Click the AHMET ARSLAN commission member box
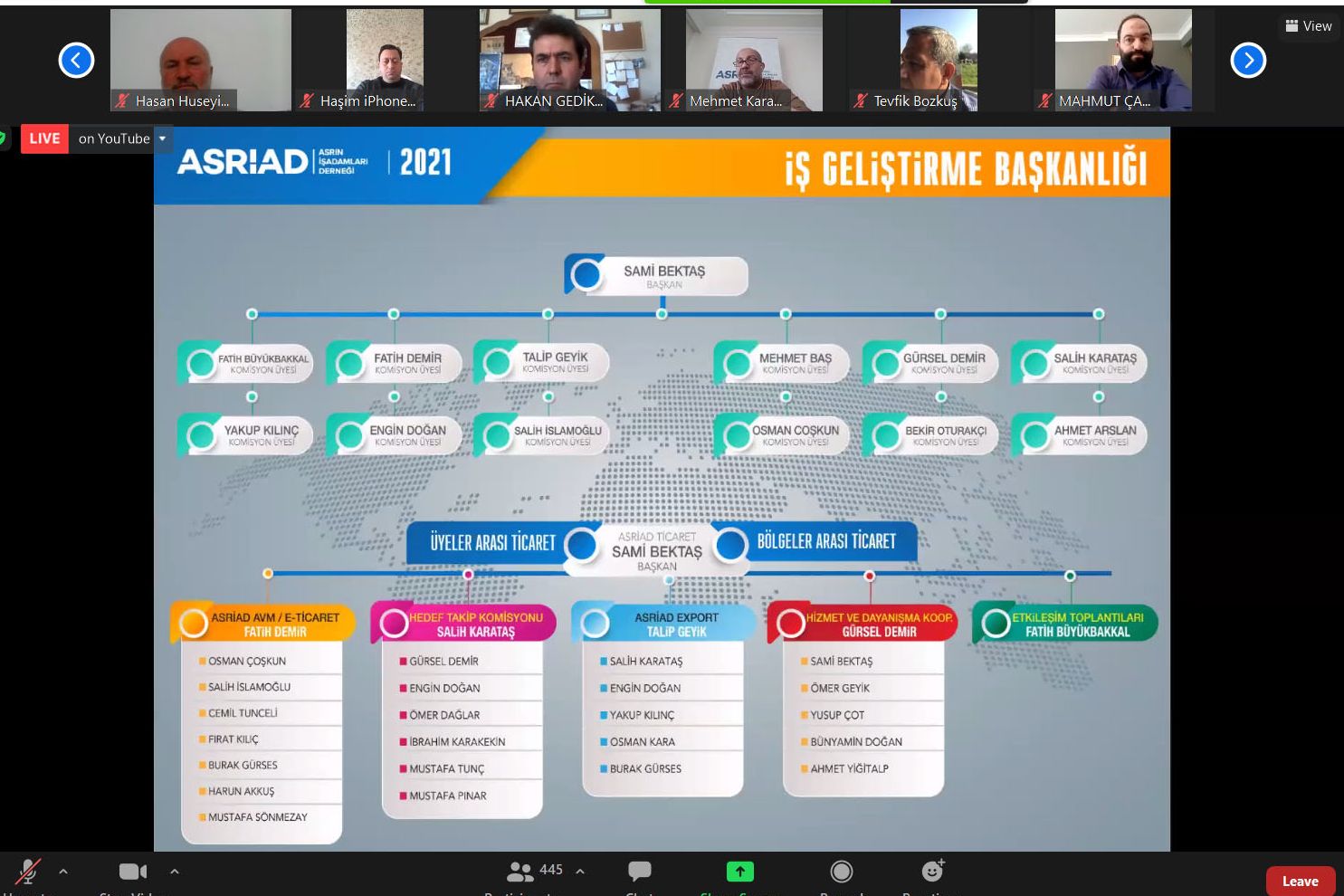1344x896 pixels. click(1079, 435)
